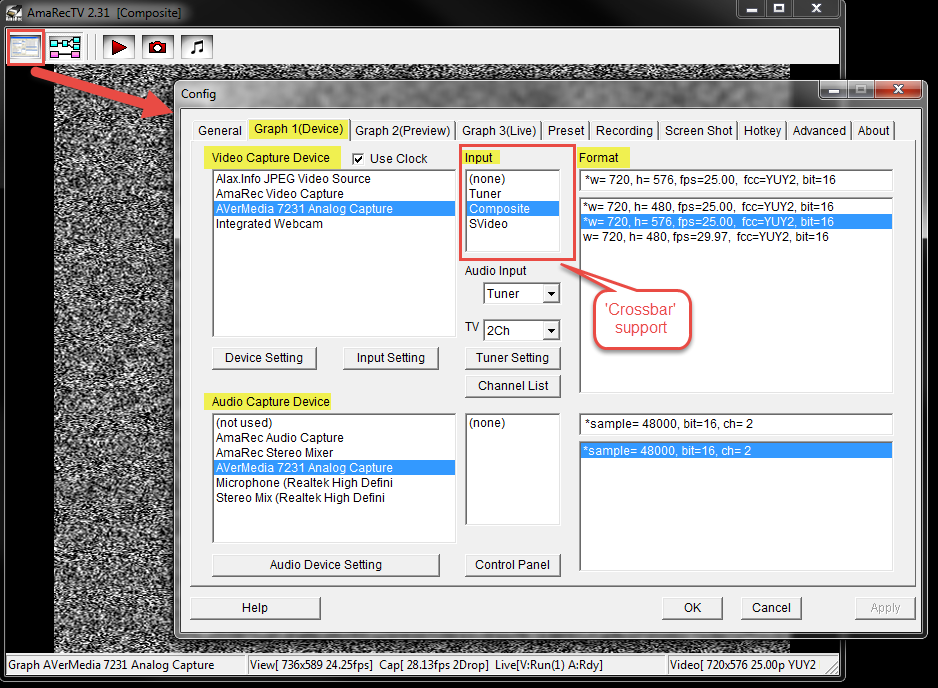The image size is (938, 688).
Task: Select Tuner in the Input list
Action: click(513, 194)
